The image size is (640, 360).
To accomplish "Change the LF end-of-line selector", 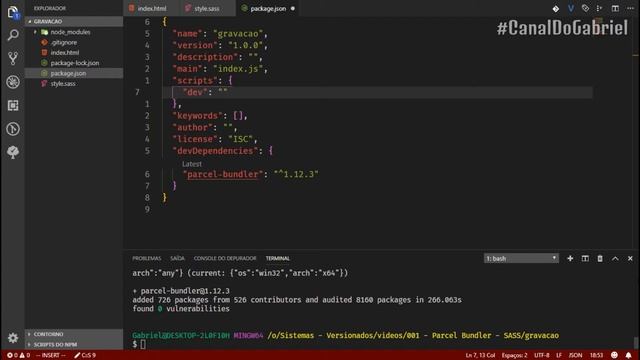I will click(559, 355).
